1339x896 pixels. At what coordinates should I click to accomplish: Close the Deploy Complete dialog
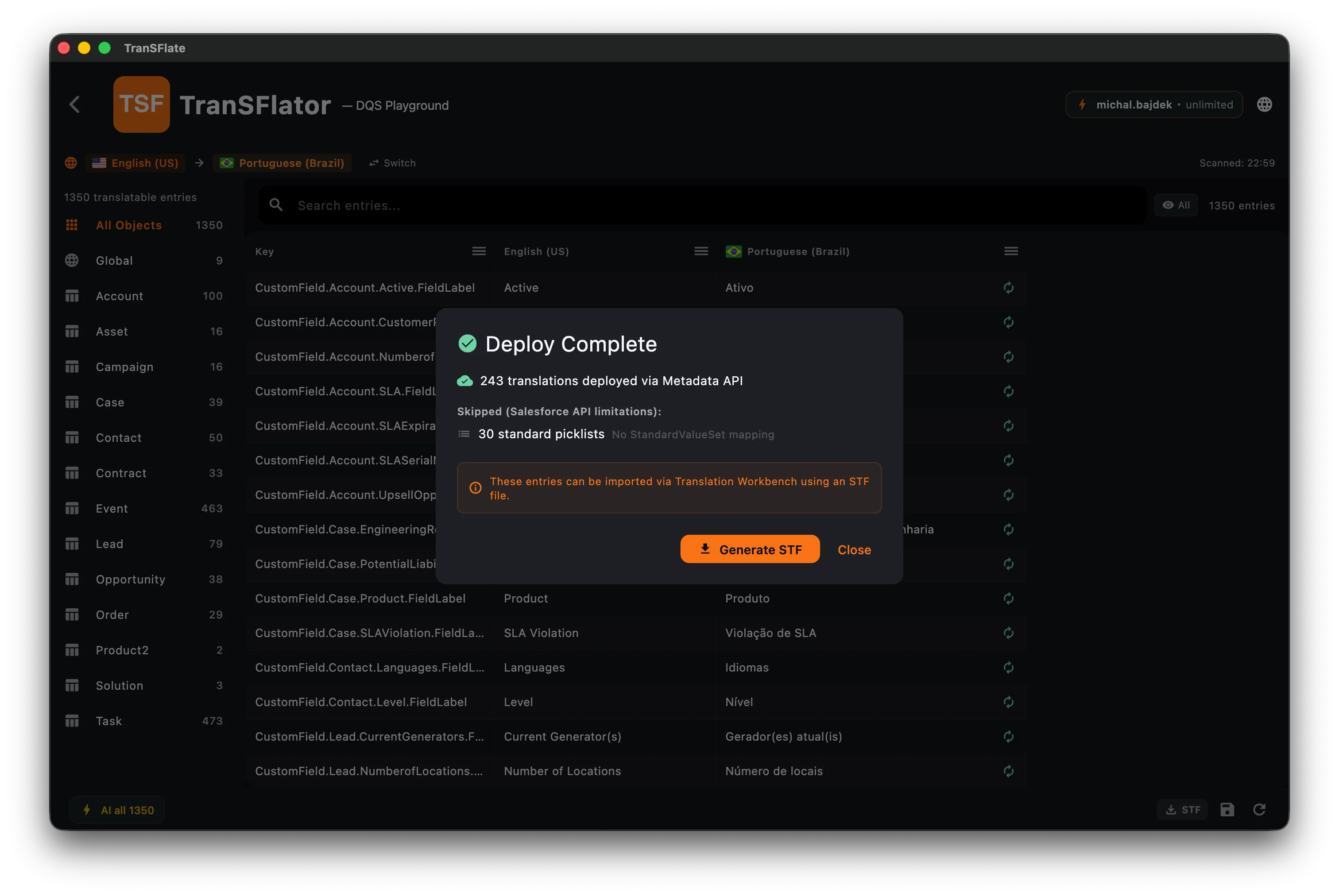(x=854, y=549)
